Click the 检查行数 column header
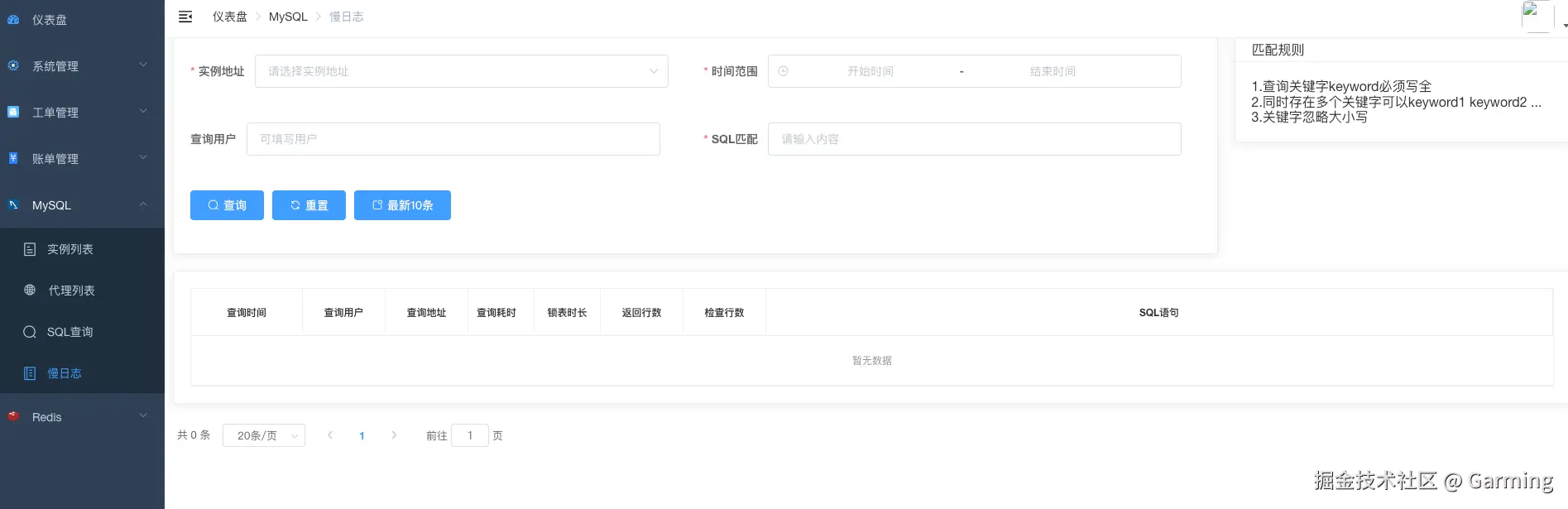 tap(724, 313)
